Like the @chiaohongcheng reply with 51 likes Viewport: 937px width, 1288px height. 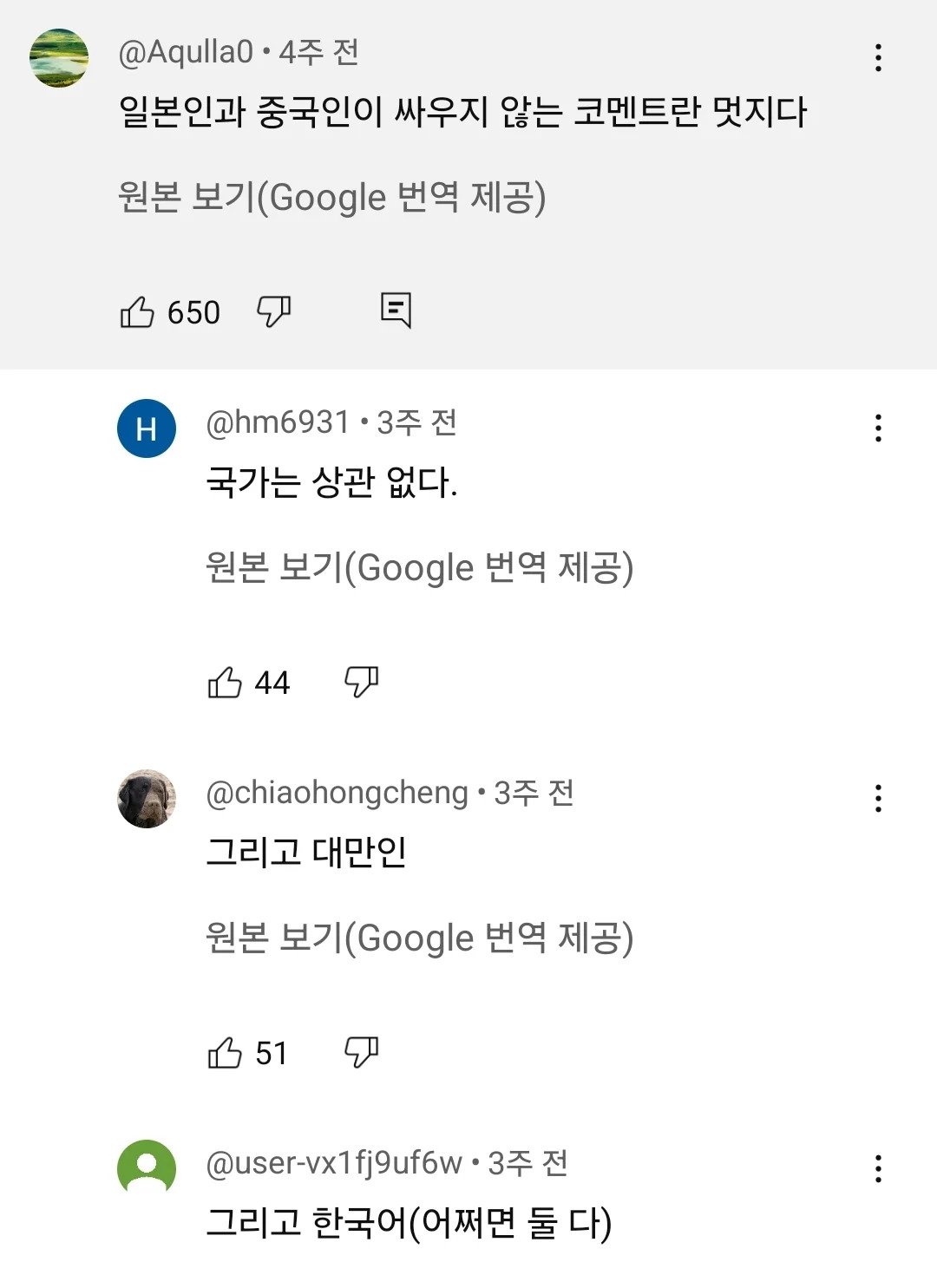225,1053
